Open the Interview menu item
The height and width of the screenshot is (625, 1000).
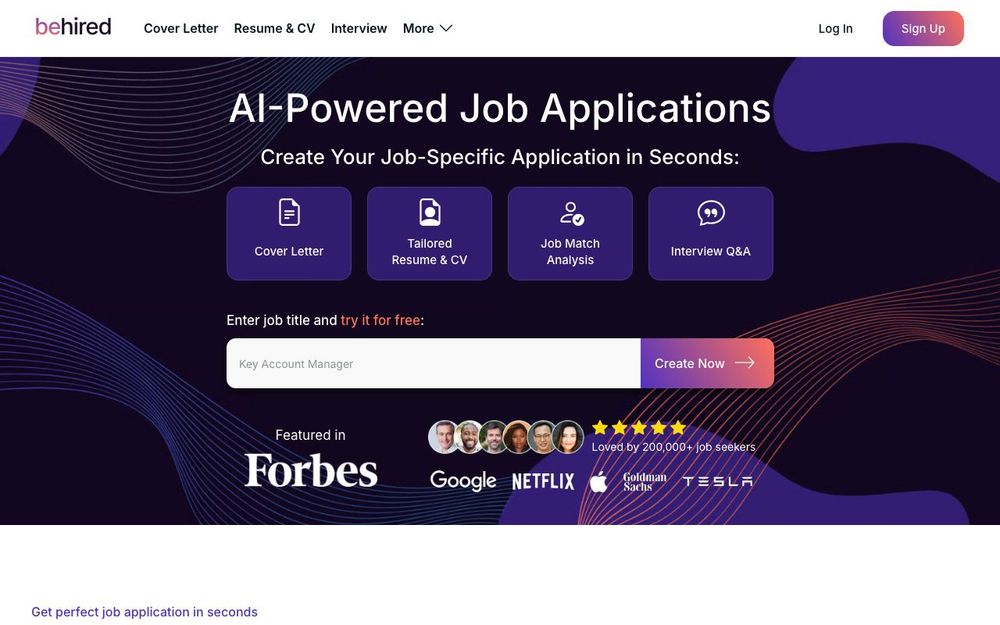[x=359, y=28]
